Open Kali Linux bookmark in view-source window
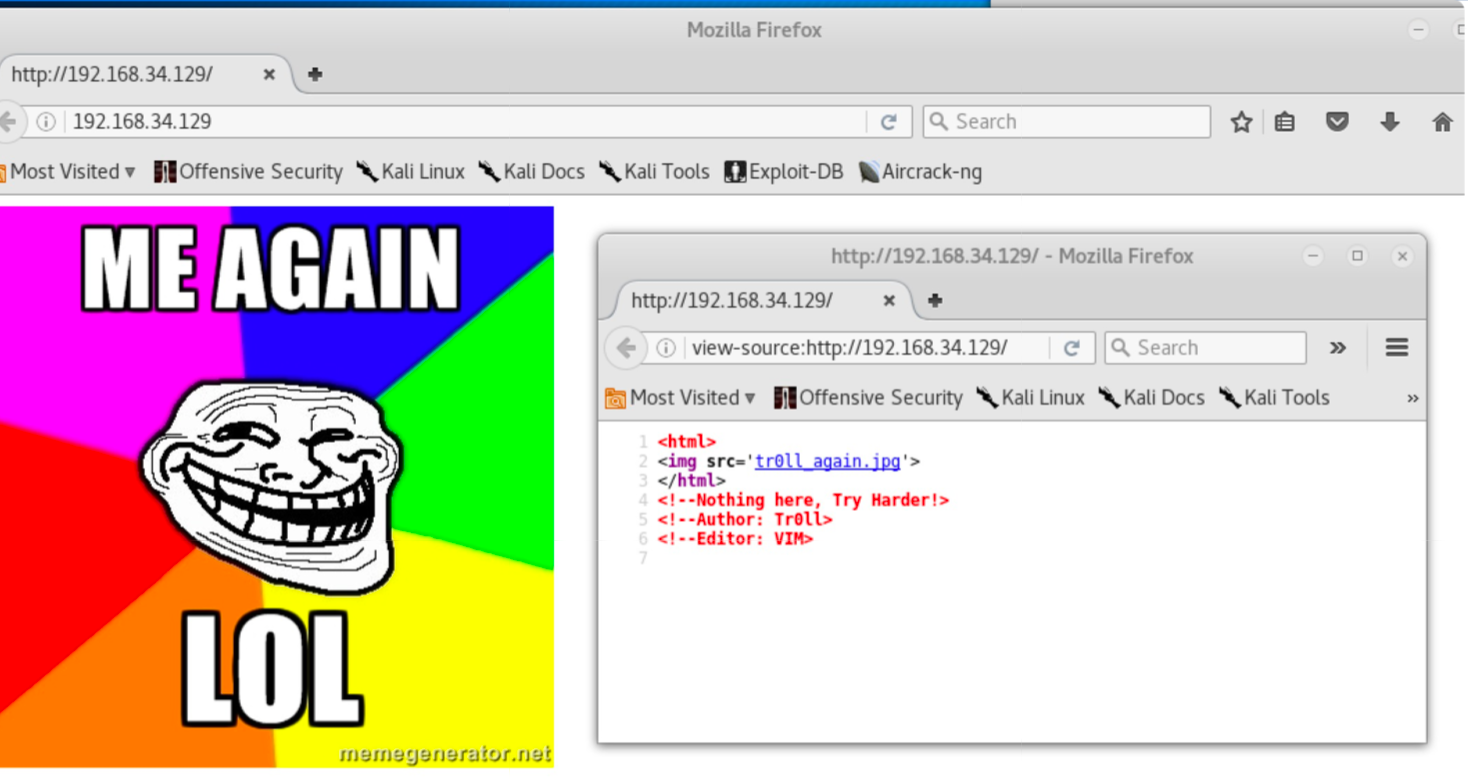Screen dimensions: 1468x780 point(1031,398)
